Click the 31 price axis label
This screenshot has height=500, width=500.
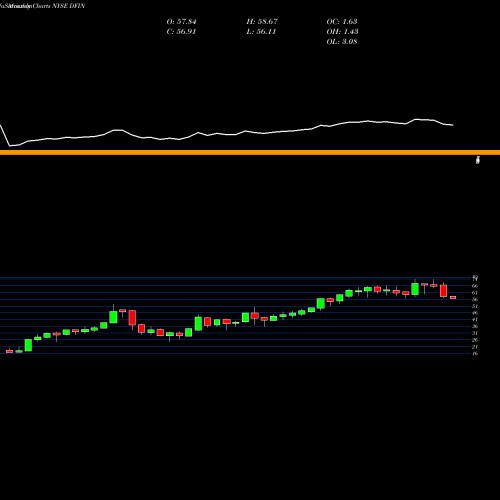tap(475, 333)
